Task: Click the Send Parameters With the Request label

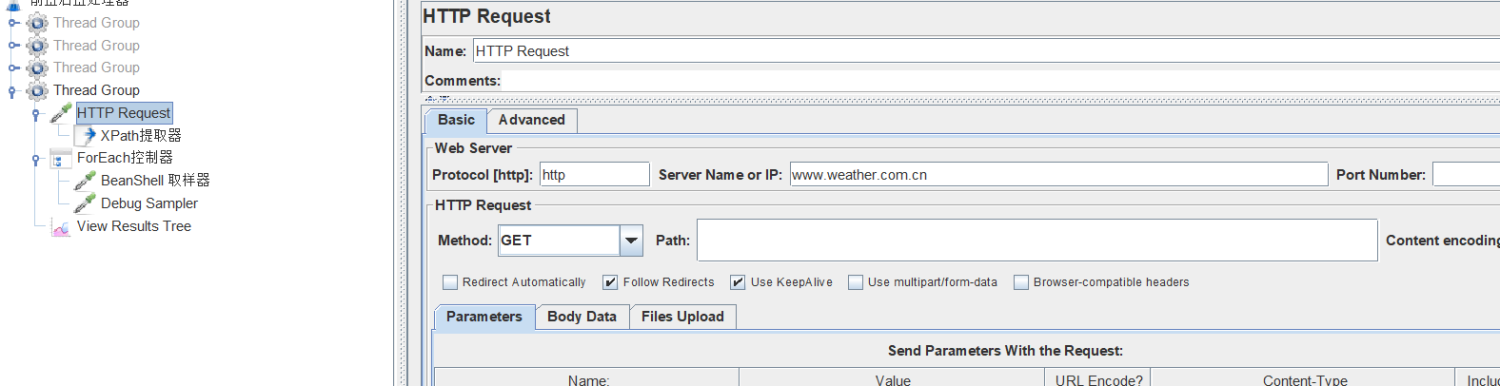Action: click(1005, 351)
